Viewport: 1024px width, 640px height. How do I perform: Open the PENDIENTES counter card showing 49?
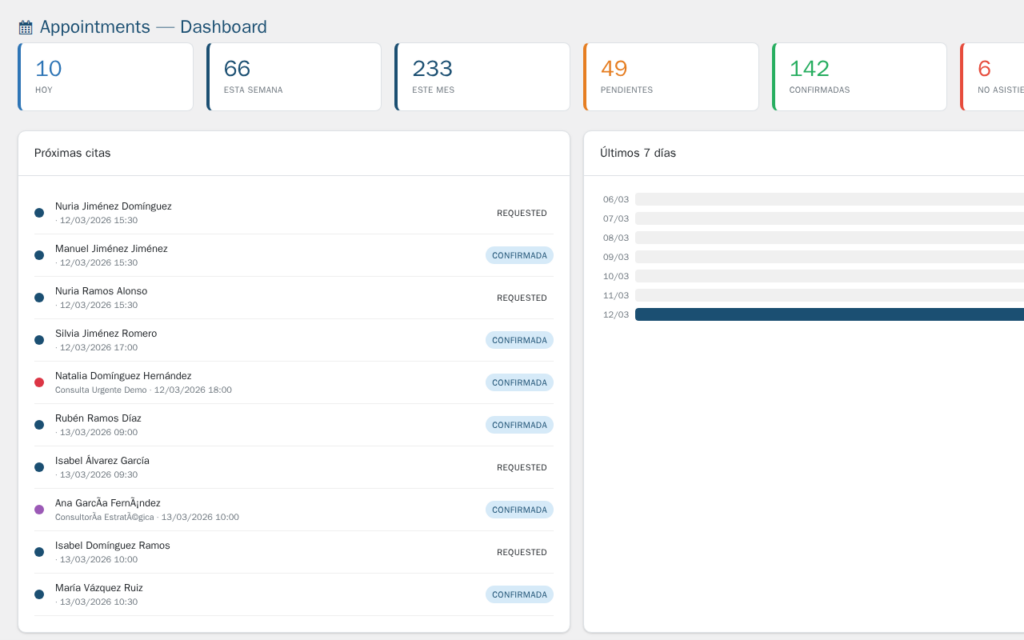tap(670, 76)
